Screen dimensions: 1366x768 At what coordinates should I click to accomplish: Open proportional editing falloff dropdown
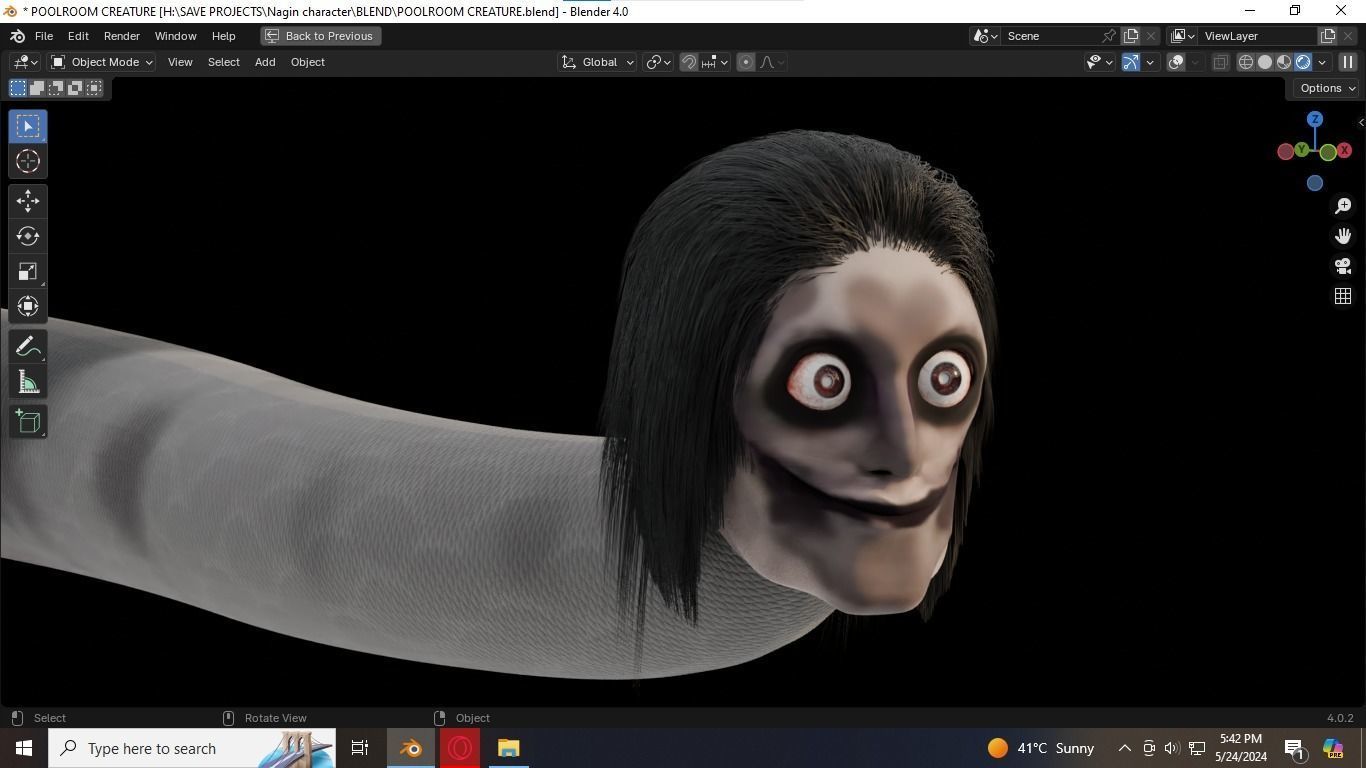click(x=772, y=62)
